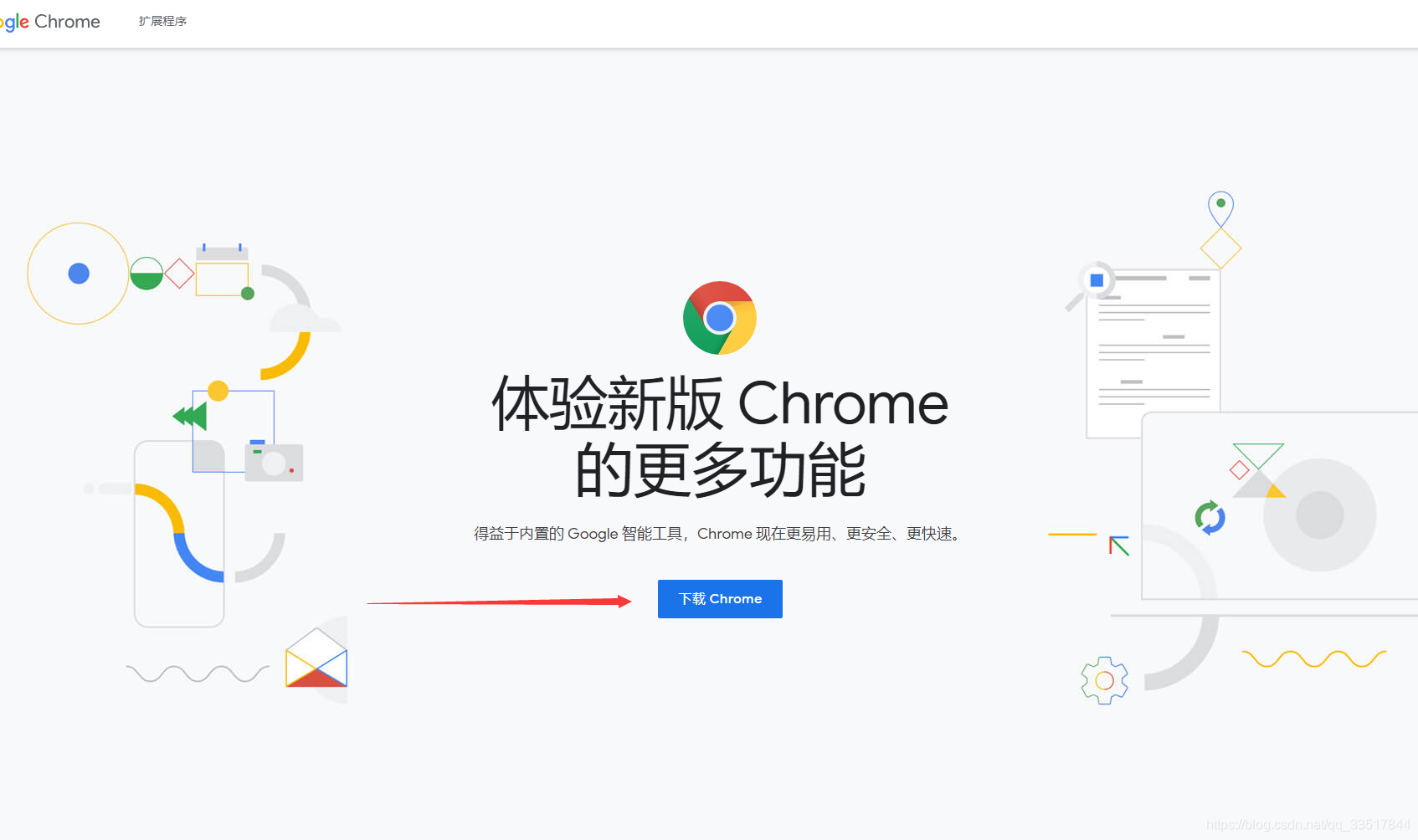Click the blue dot inside yellow circle
The width and height of the screenshot is (1418, 840).
(x=79, y=274)
